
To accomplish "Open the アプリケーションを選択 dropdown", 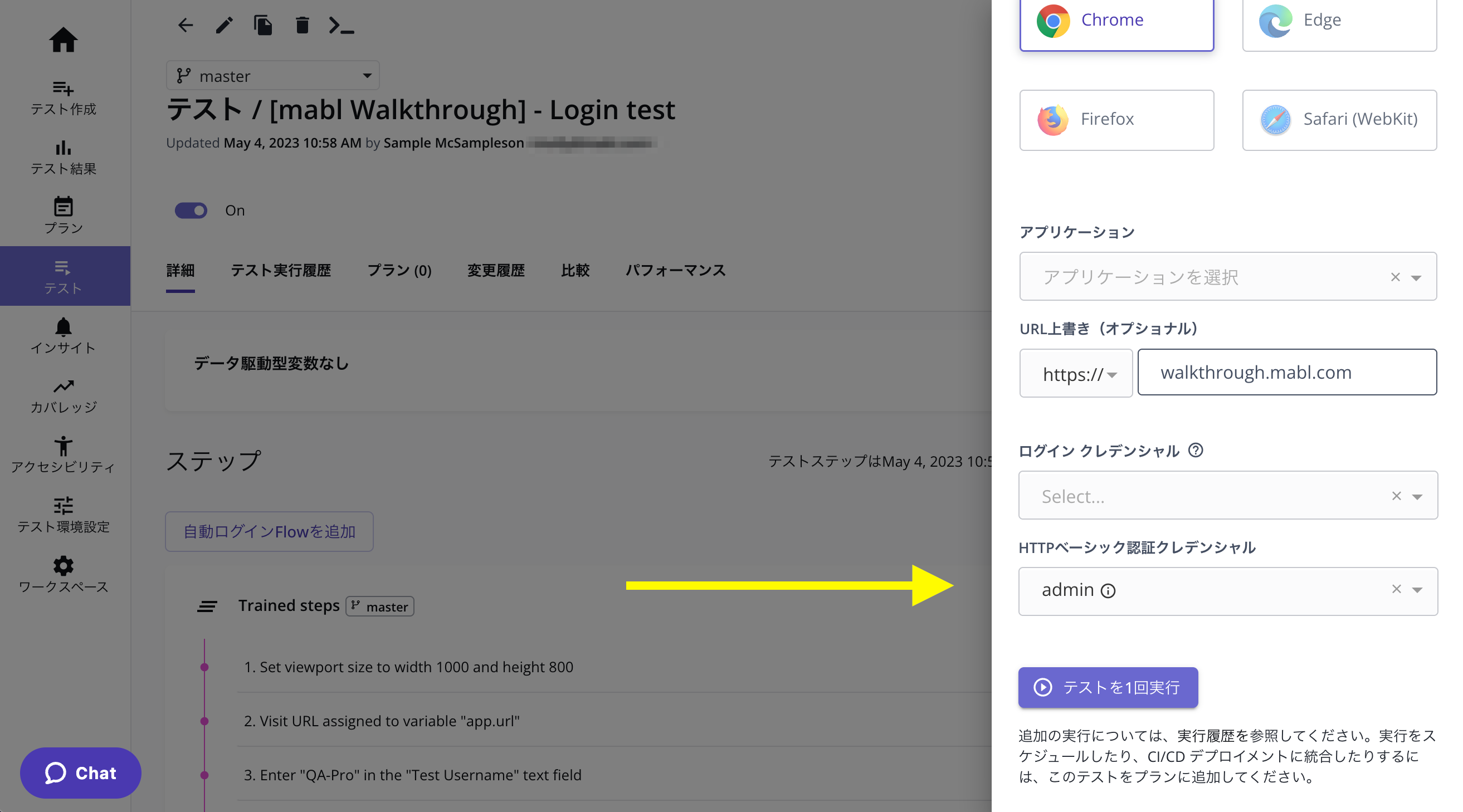I will coord(1228,277).
